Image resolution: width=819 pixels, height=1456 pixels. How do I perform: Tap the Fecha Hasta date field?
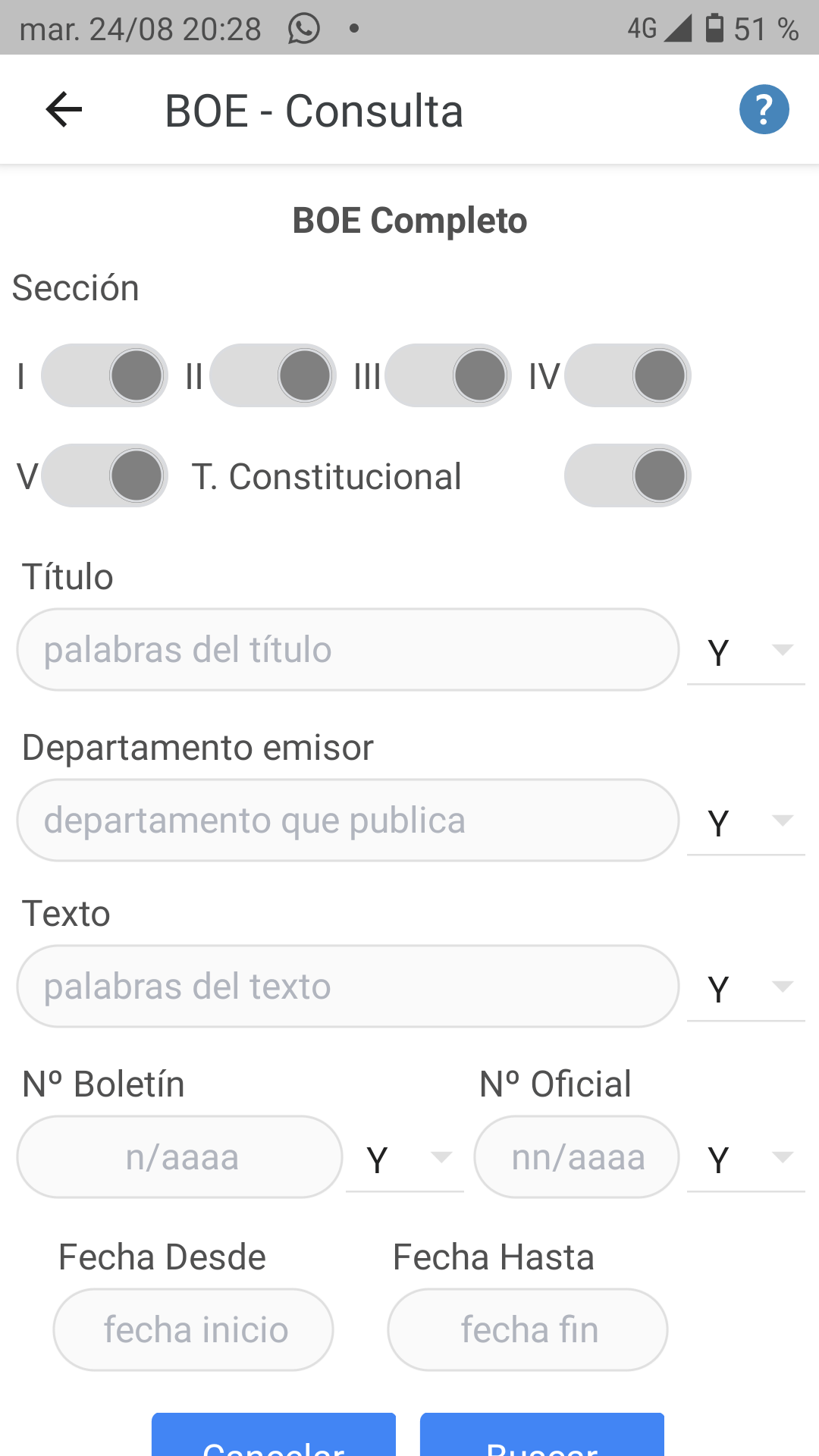[528, 1329]
